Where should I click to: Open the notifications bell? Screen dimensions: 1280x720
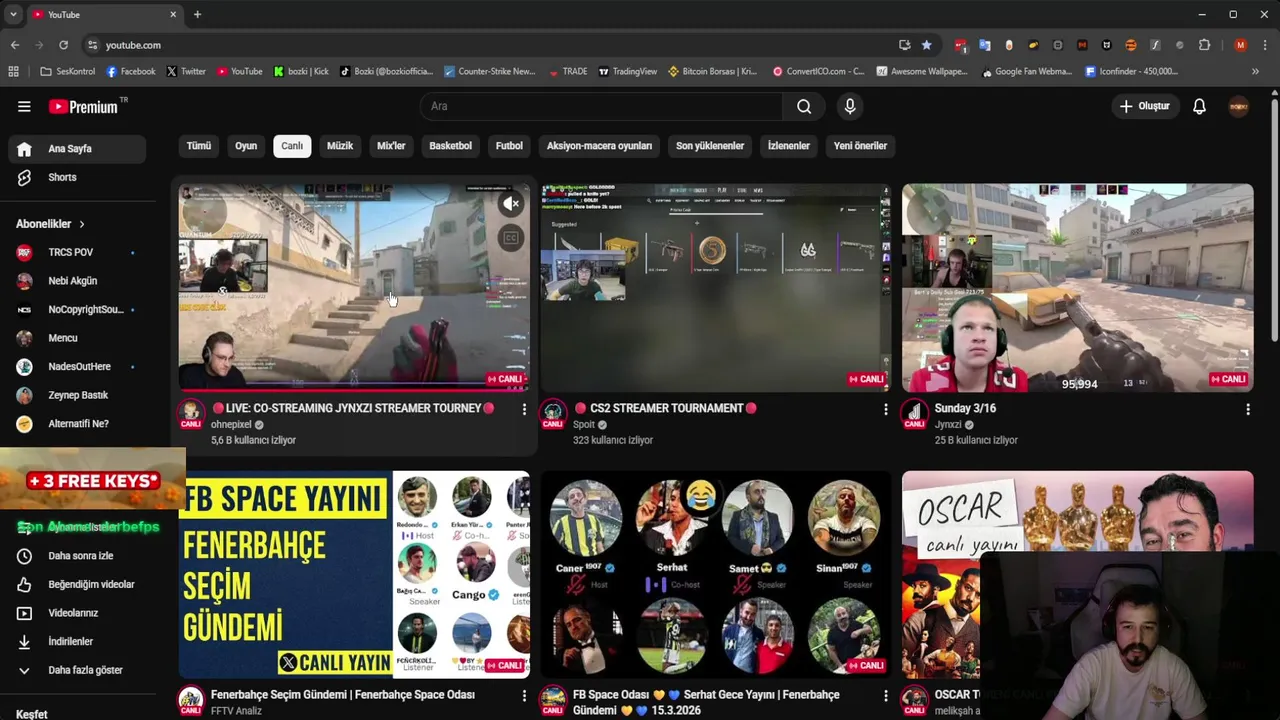click(x=1199, y=106)
